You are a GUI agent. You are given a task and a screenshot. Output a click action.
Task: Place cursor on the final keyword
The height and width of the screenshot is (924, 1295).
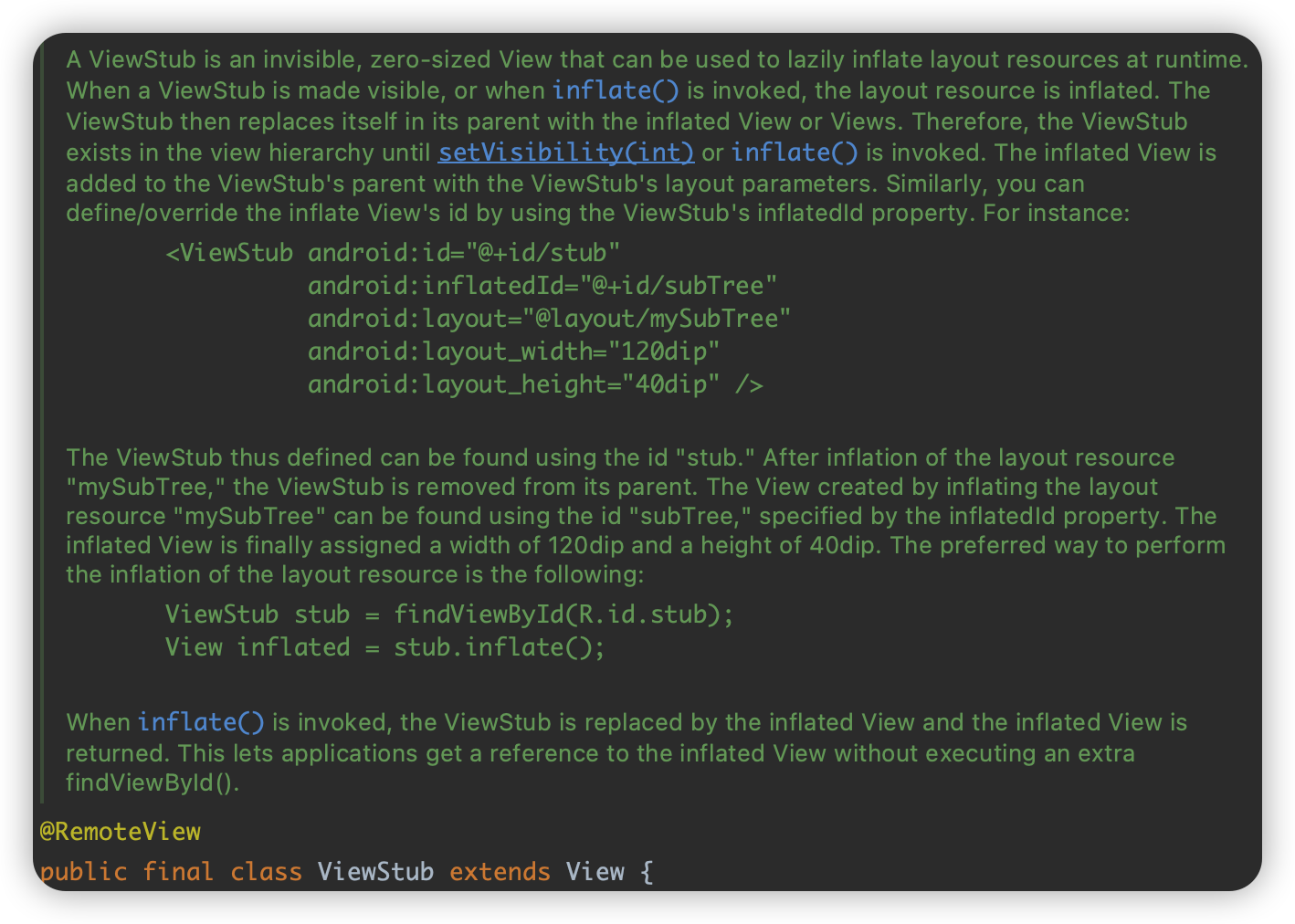pyautogui.click(x=178, y=872)
